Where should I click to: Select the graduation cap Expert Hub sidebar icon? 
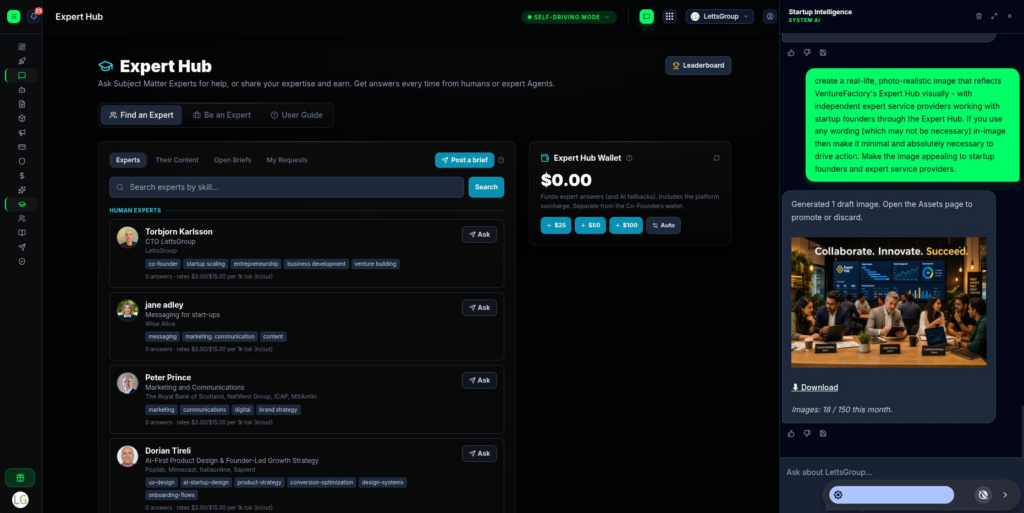(x=22, y=204)
